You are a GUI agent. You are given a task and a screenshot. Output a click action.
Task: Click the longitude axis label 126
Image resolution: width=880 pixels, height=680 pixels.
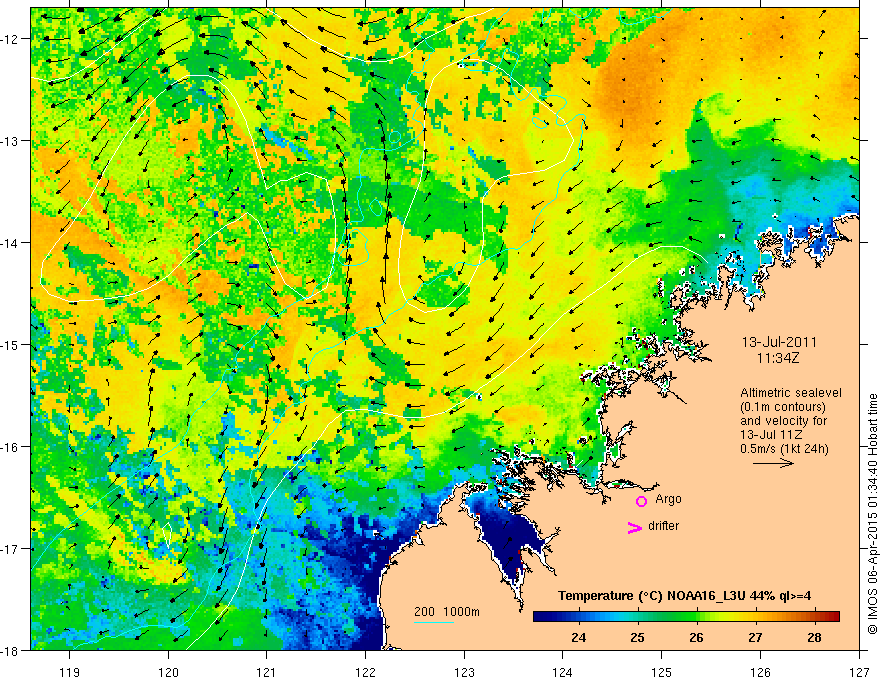coord(760,672)
